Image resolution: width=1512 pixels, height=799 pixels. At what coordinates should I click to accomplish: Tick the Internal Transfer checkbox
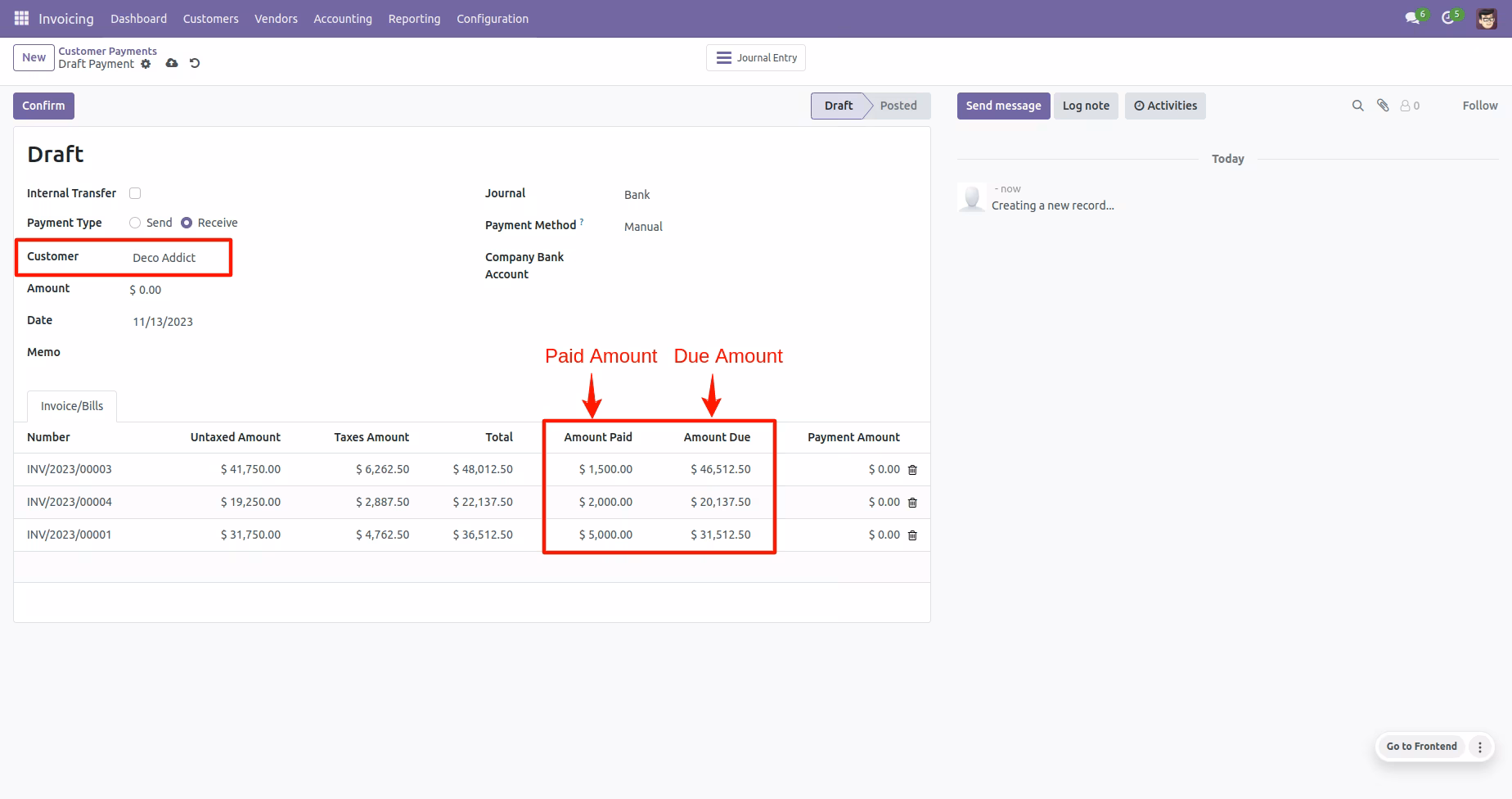coord(135,193)
